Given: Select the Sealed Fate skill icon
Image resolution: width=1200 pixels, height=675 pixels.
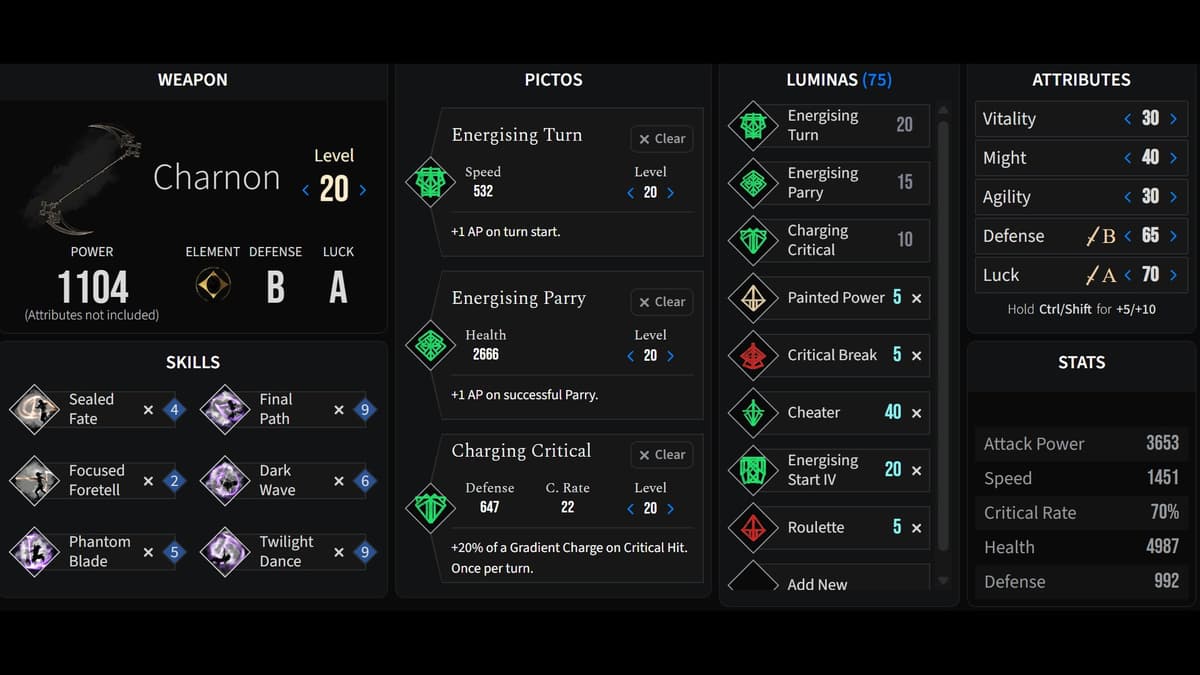Looking at the screenshot, I should (34, 409).
